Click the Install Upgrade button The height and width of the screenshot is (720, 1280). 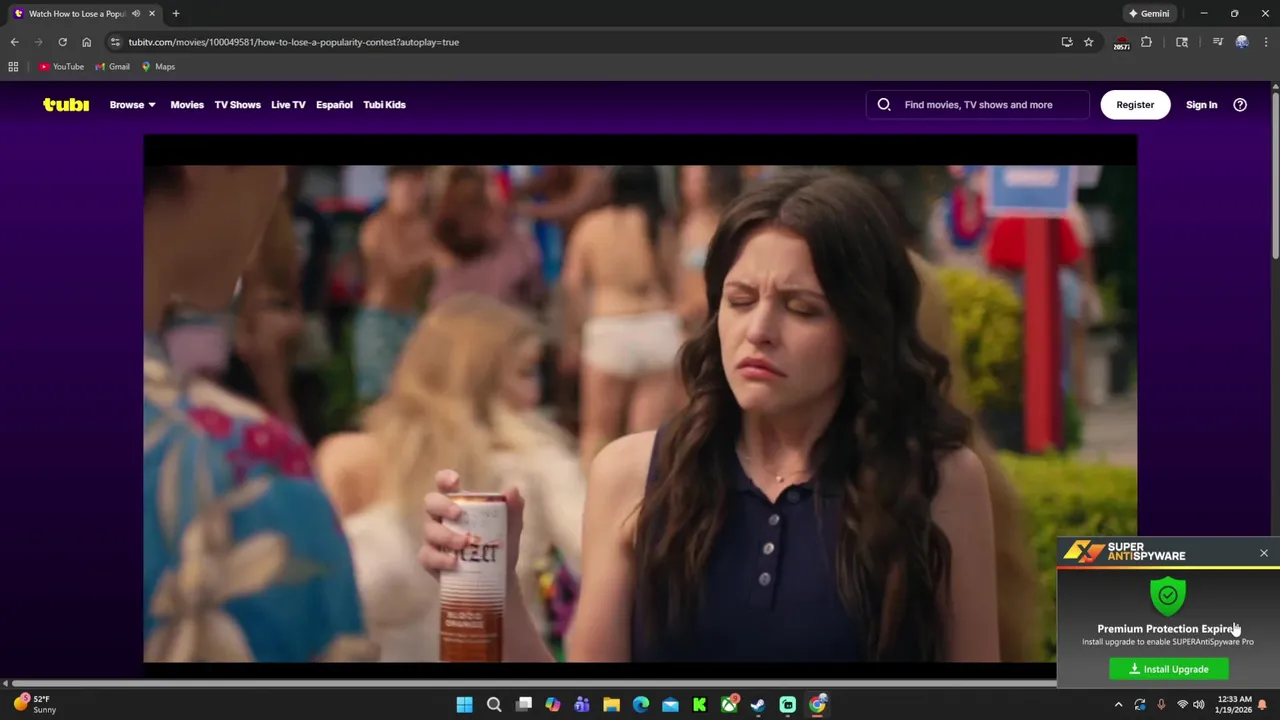coord(1168,669)
